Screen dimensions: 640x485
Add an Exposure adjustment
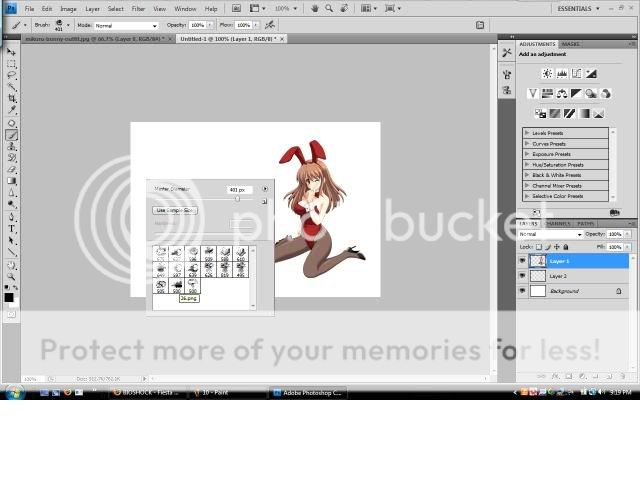591,73
